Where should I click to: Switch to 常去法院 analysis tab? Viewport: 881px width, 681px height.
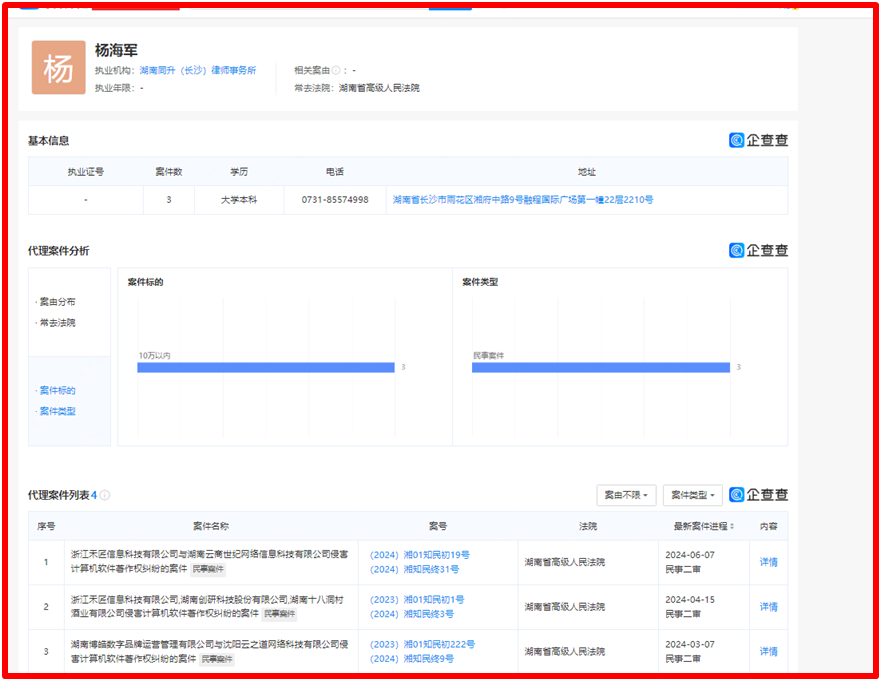click(x=57, y=323)
